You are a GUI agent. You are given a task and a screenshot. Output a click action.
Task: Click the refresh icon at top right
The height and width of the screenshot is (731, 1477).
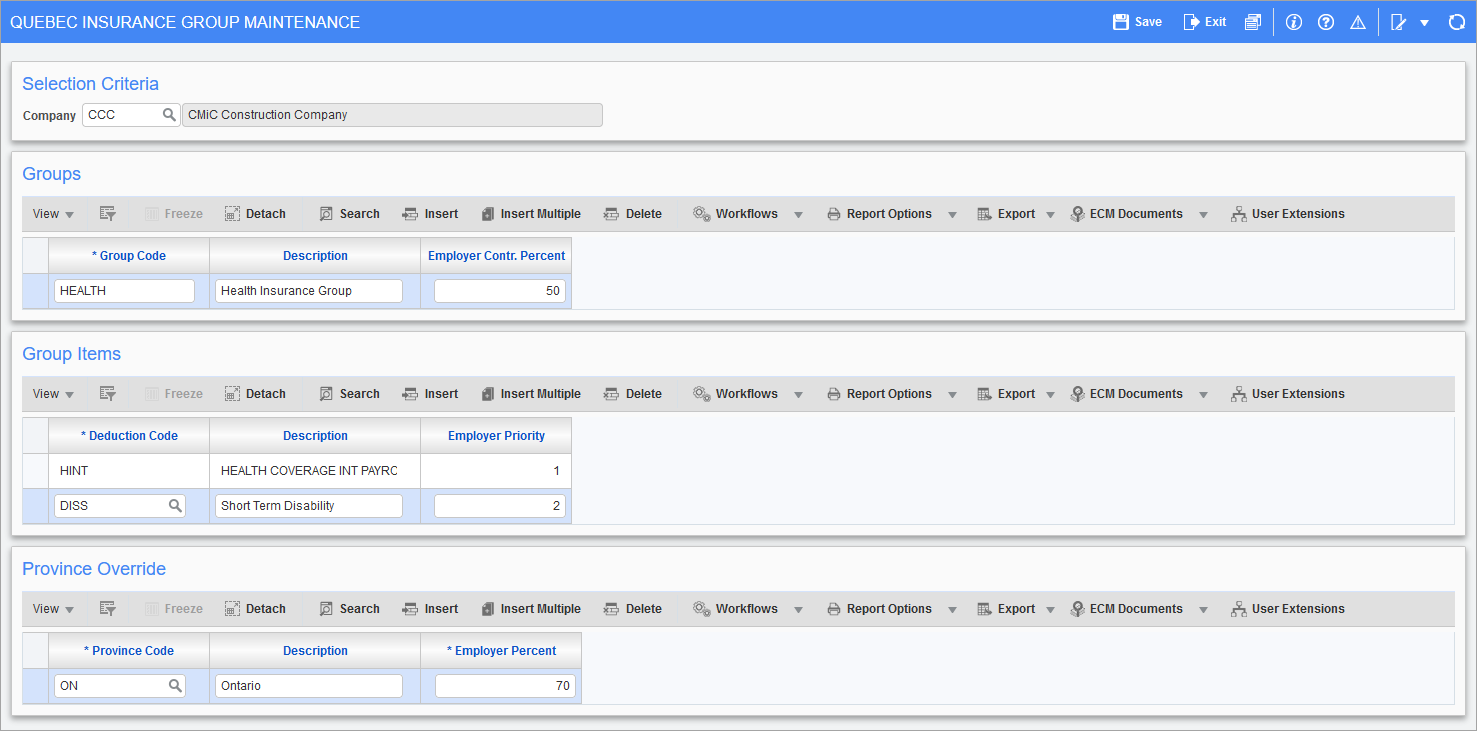1456,22
